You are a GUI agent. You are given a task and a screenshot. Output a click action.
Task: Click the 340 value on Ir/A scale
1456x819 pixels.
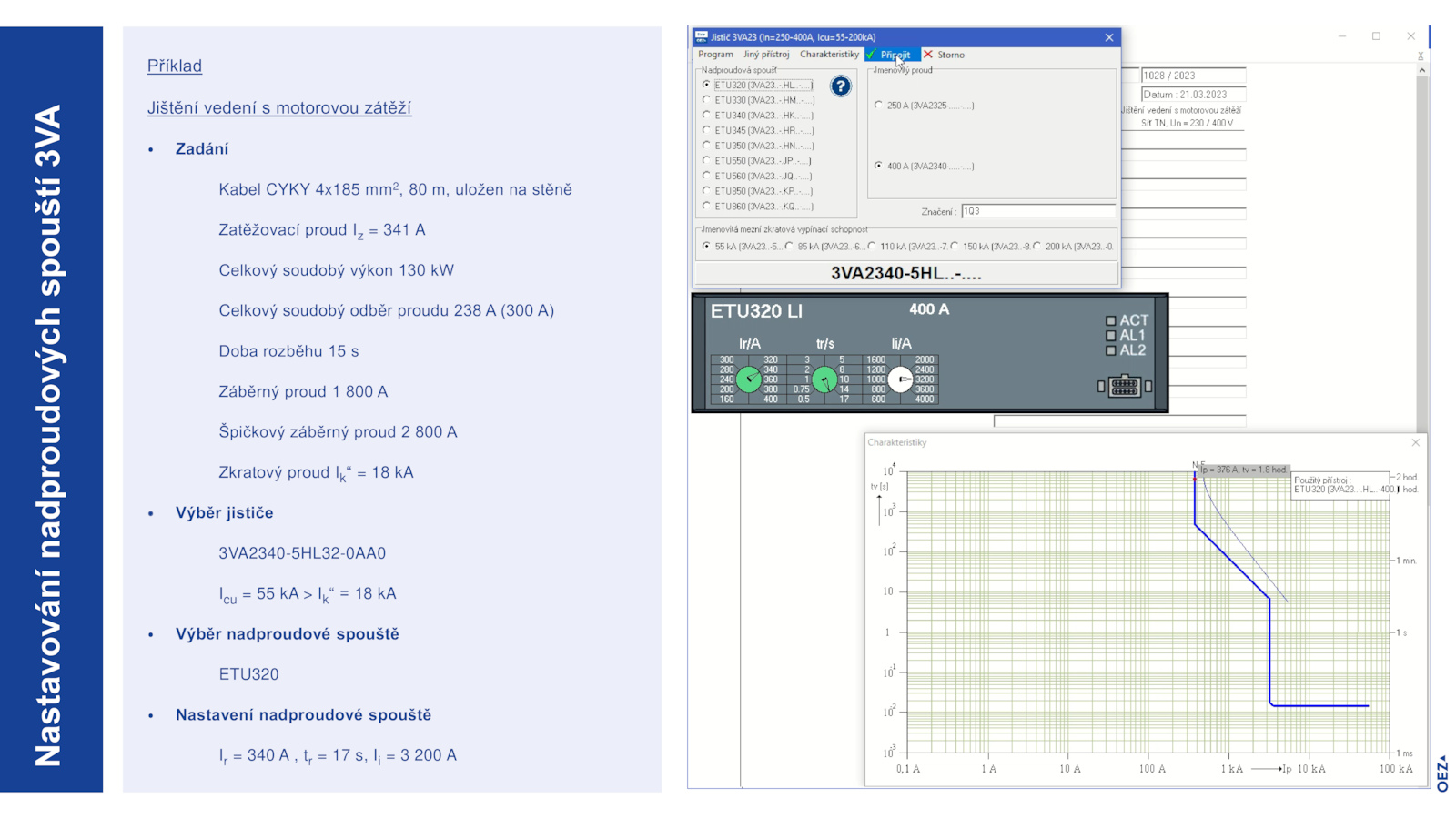pyautogui.click(x=771, y=369)
